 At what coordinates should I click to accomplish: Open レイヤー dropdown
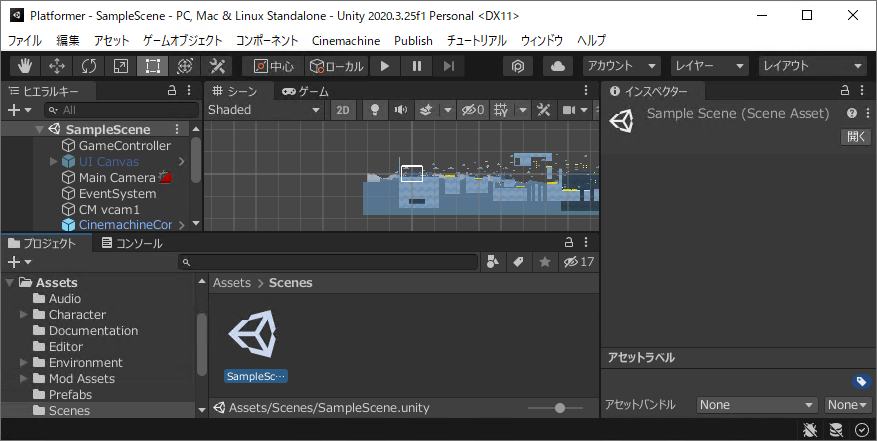coord(709,66)
